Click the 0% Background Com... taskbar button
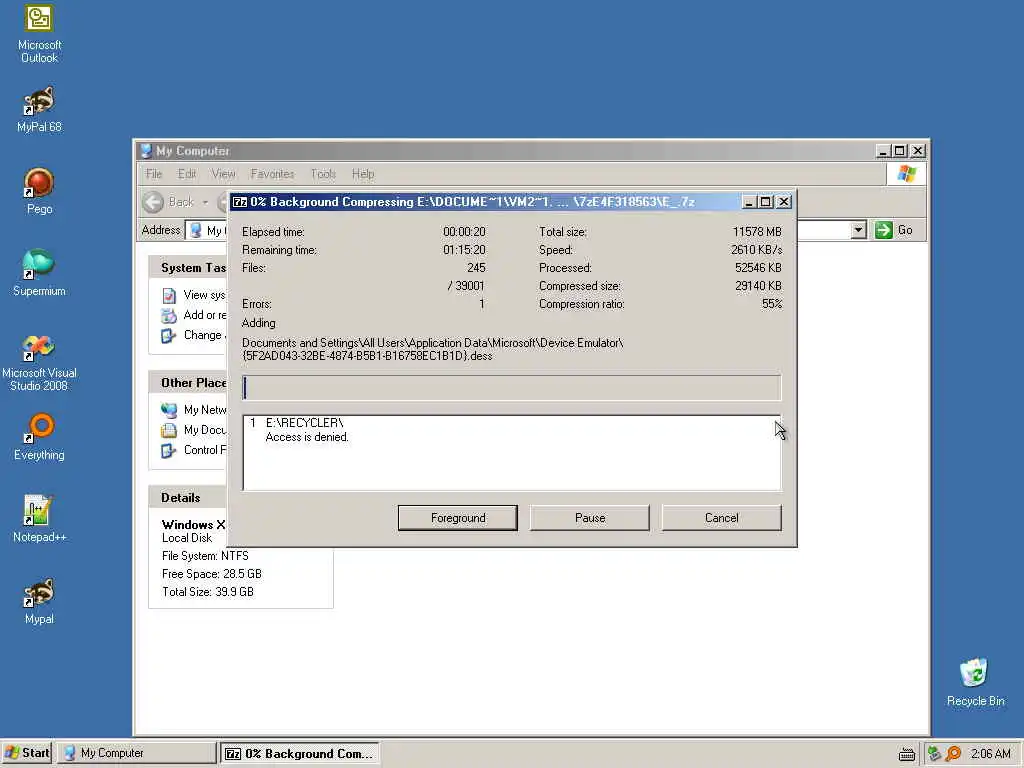This screenshot has height=768, width=1024. coord(300,754)
